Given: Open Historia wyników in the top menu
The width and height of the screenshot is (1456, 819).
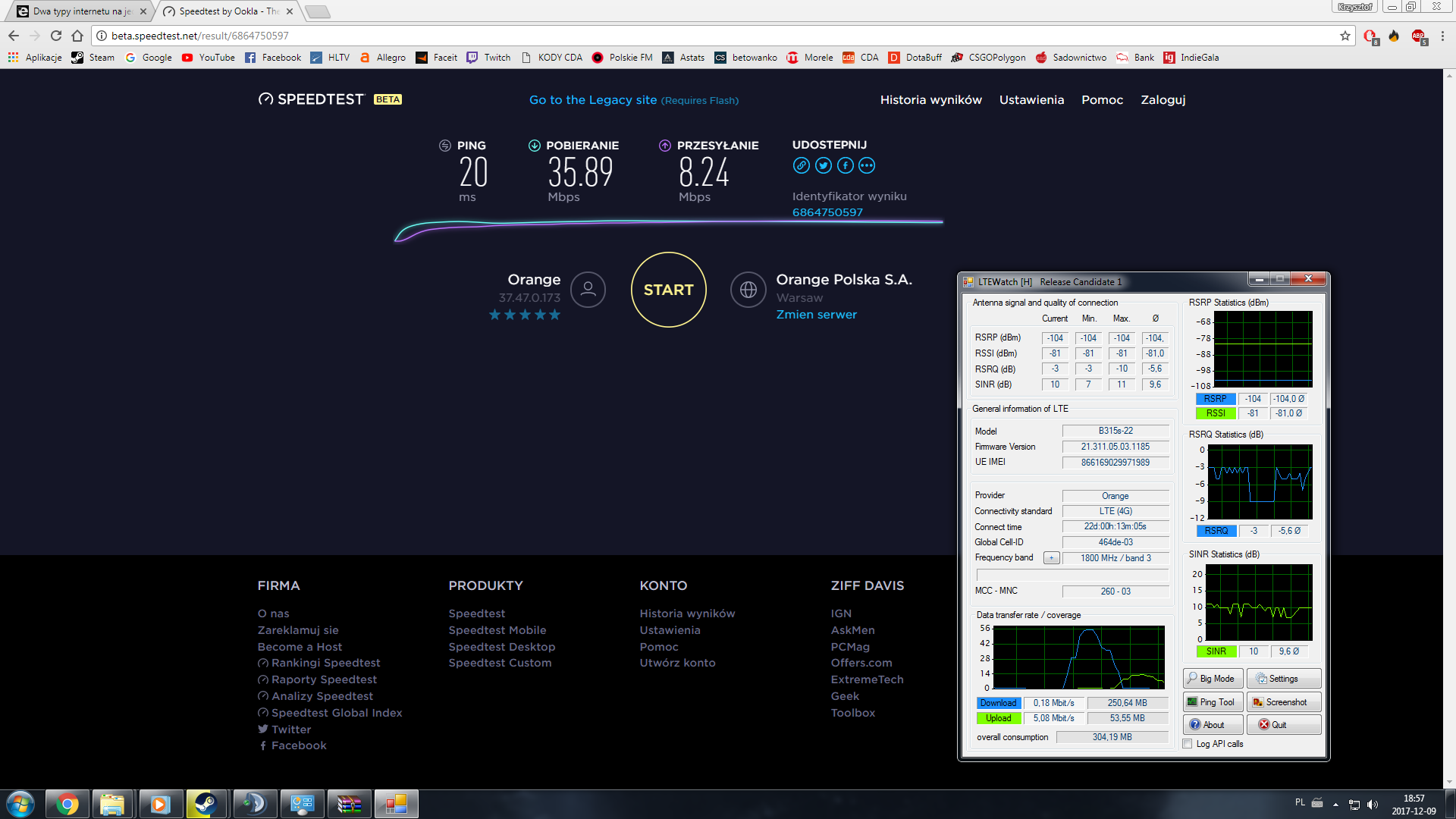Looking at the screenshot, I should pyautogui.click(x=930, y=100).
